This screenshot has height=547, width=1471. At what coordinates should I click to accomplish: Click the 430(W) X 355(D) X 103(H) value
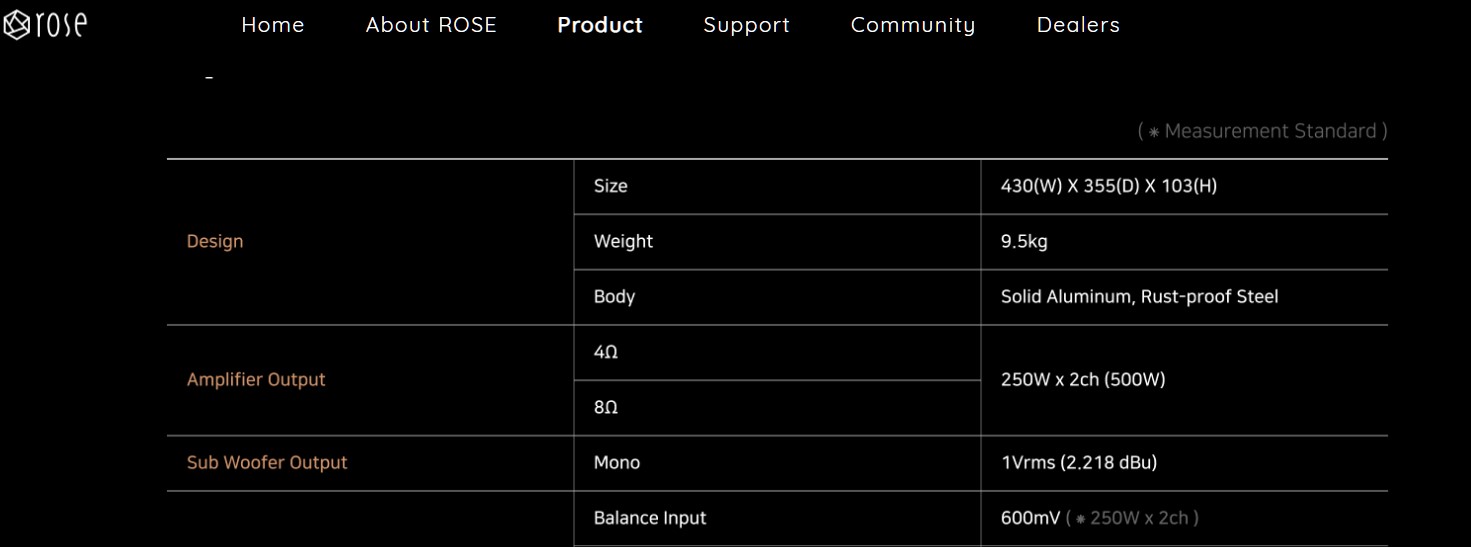tap(1109, 186)
